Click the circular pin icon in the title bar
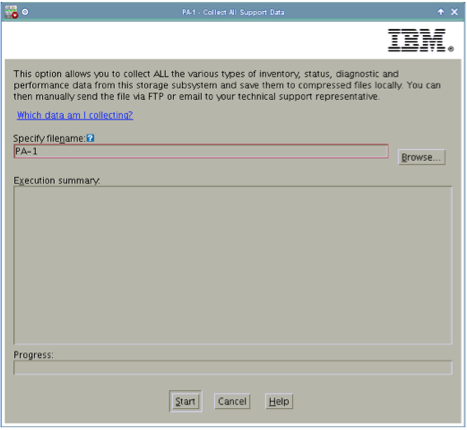467x430 pixels. tap(25, 12)
